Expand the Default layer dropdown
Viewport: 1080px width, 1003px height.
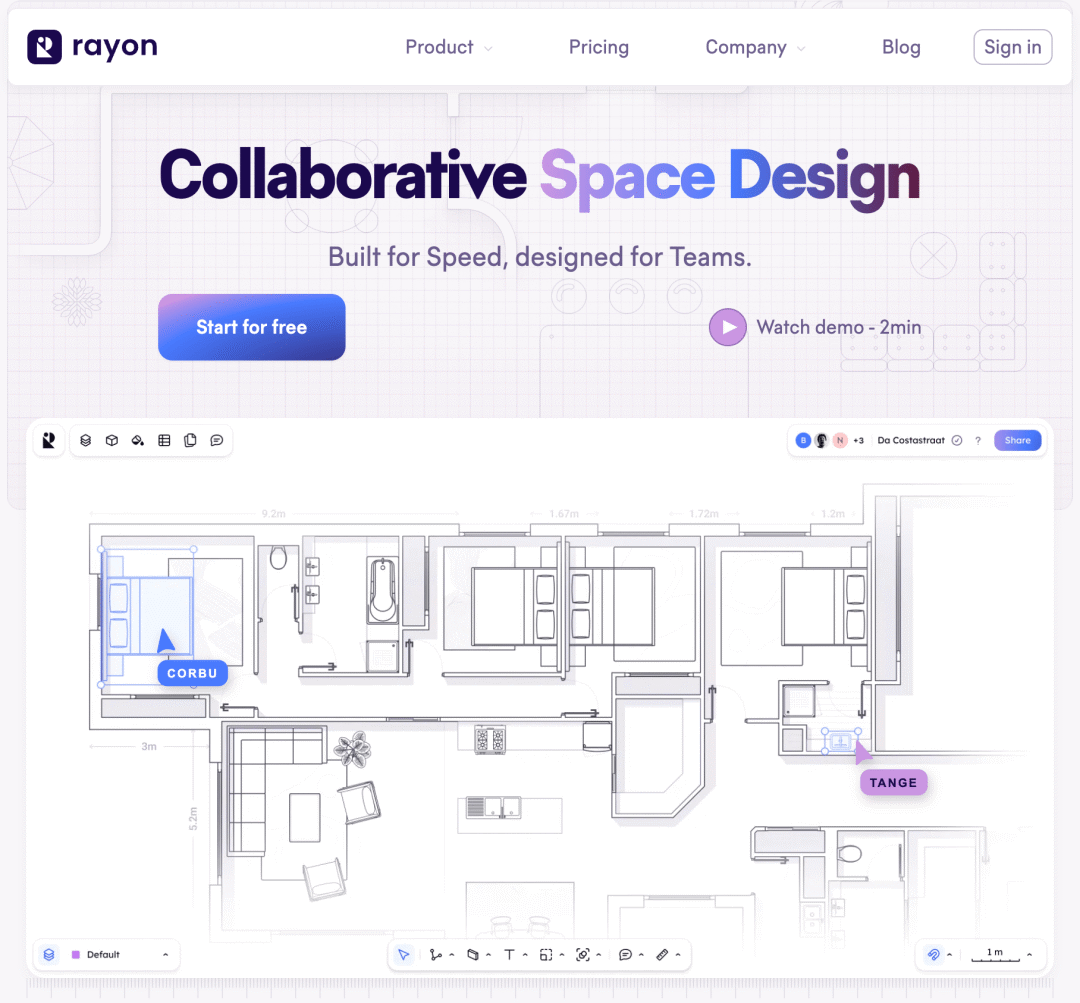coord(165,955)
